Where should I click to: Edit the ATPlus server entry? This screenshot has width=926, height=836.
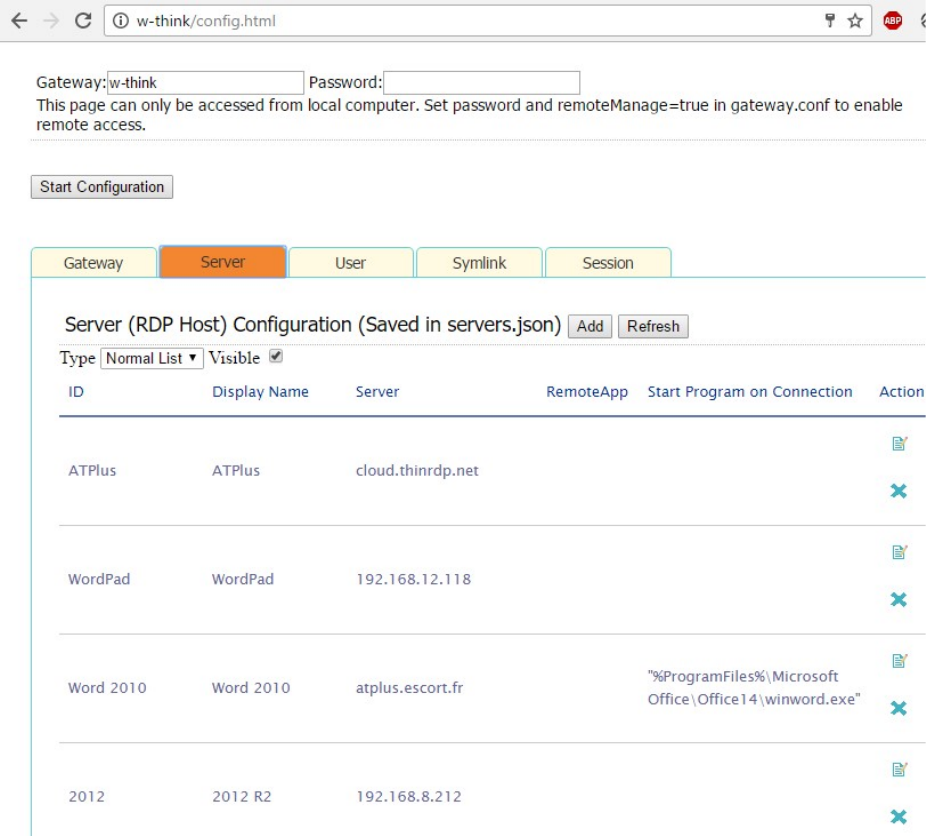898,444
